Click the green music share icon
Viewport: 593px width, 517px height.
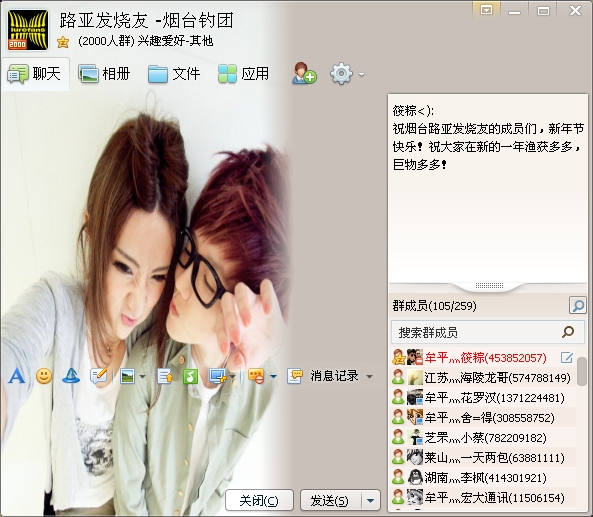pyautogui.click(x=190, y=376)
